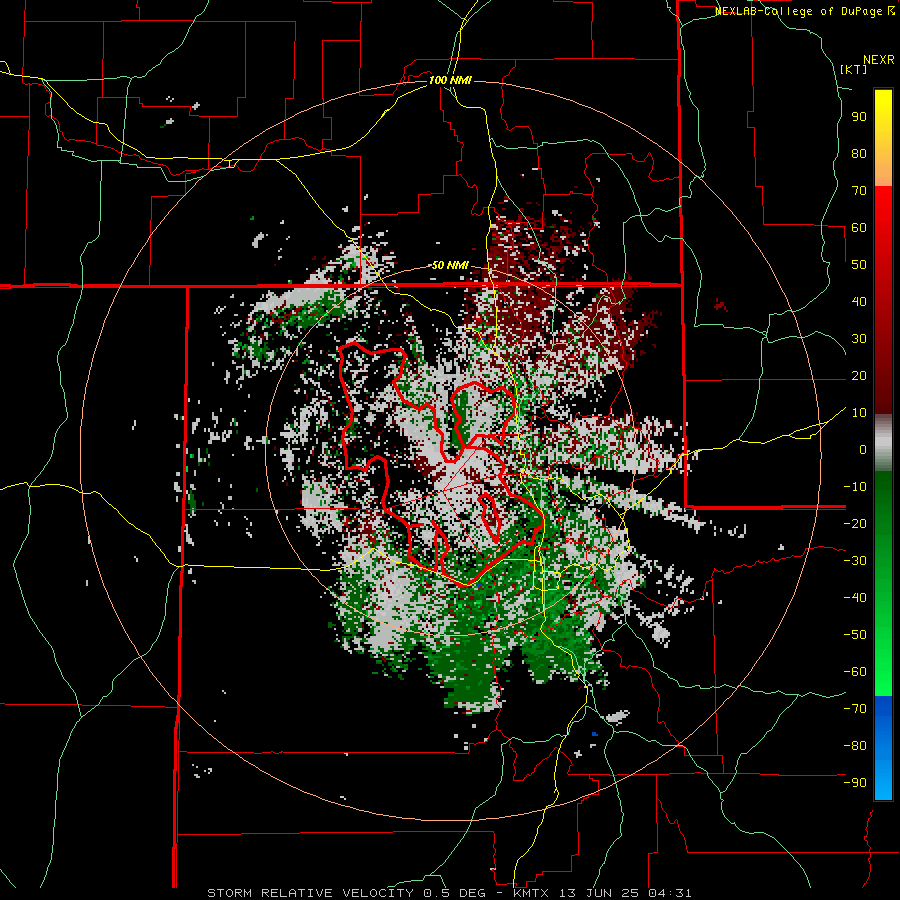The width and height of the screenshot is (900, 900).
Task: Click the -40 value on velocity scale
Action: tap(855, 598)
